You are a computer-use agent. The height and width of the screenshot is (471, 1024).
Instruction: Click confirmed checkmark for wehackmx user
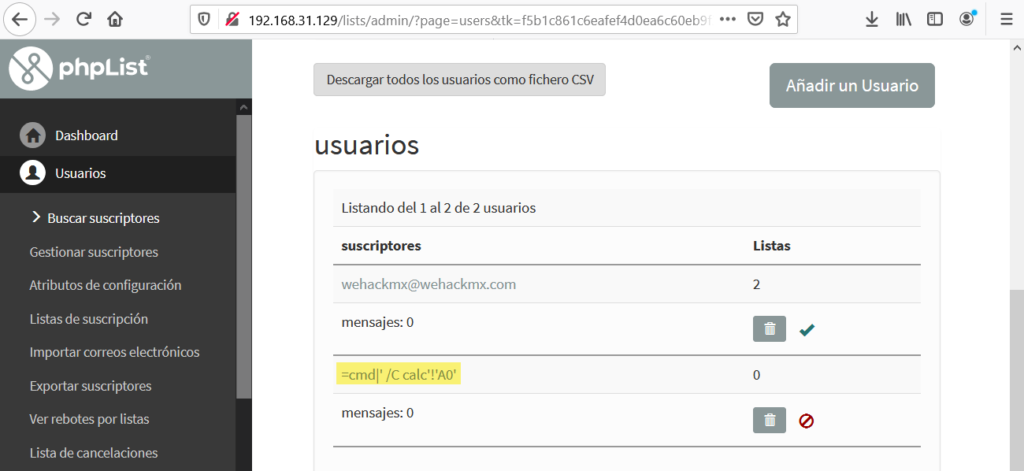pyautogui.click(x=807, y=330)
